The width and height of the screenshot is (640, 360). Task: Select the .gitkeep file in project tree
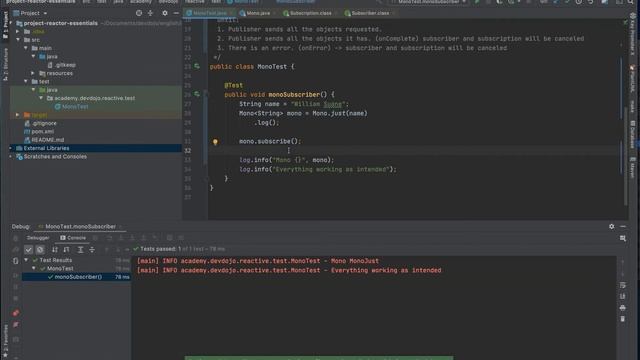pyautogui.click(x=62, y=65)
